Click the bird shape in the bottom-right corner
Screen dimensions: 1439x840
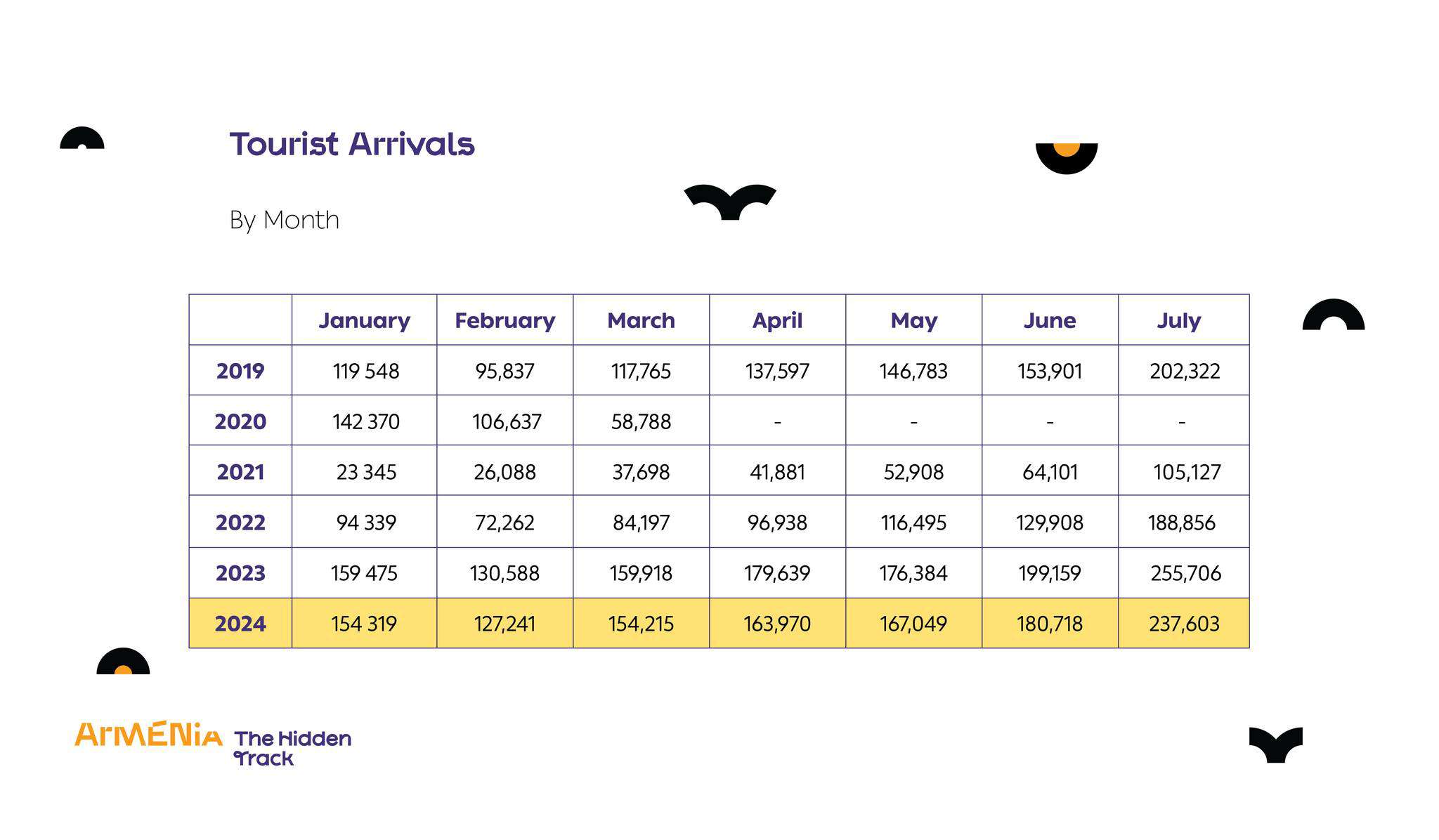pos(1275,744)
